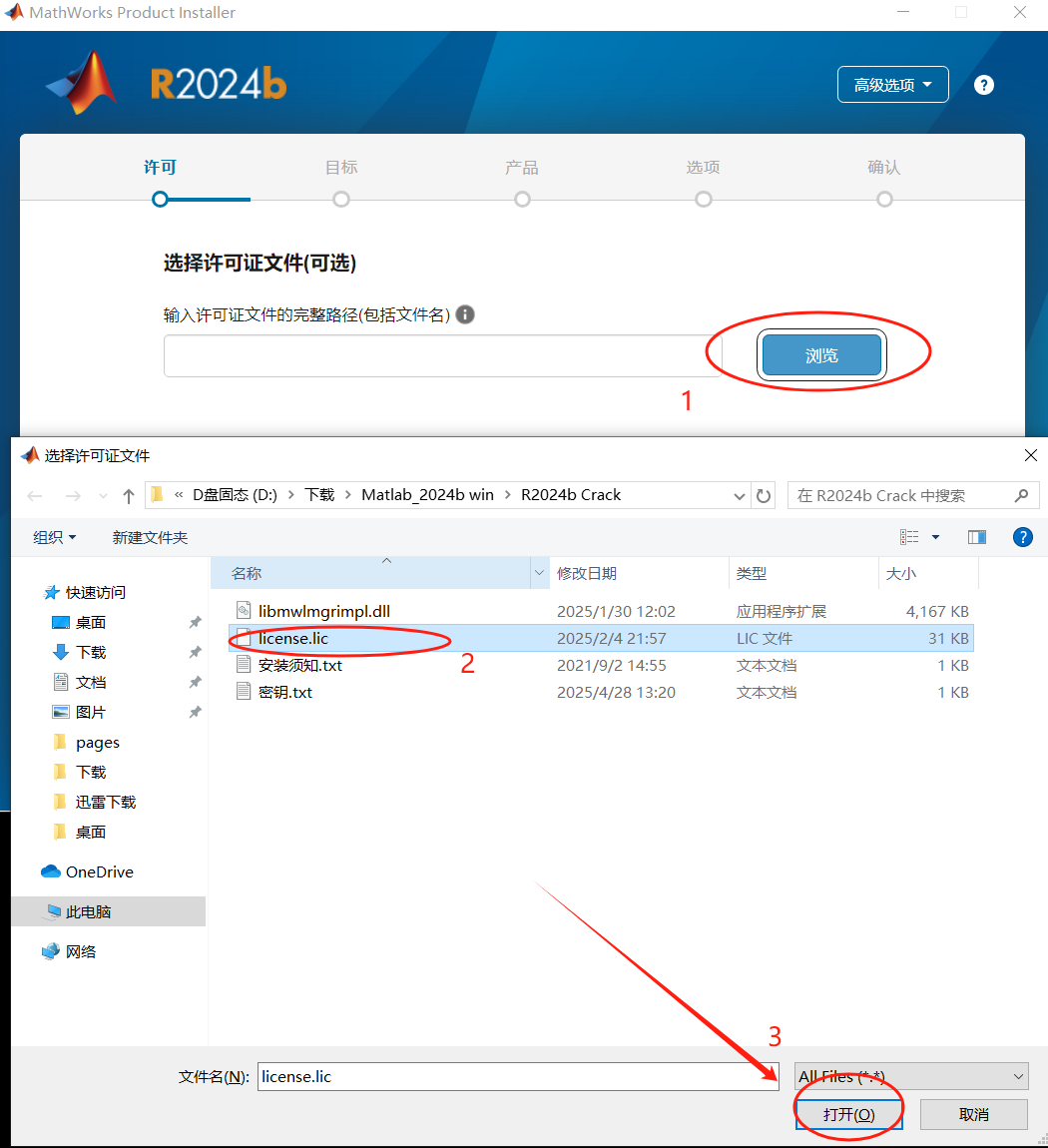Click the 安装须知.txt file icon

coord(244,664)
